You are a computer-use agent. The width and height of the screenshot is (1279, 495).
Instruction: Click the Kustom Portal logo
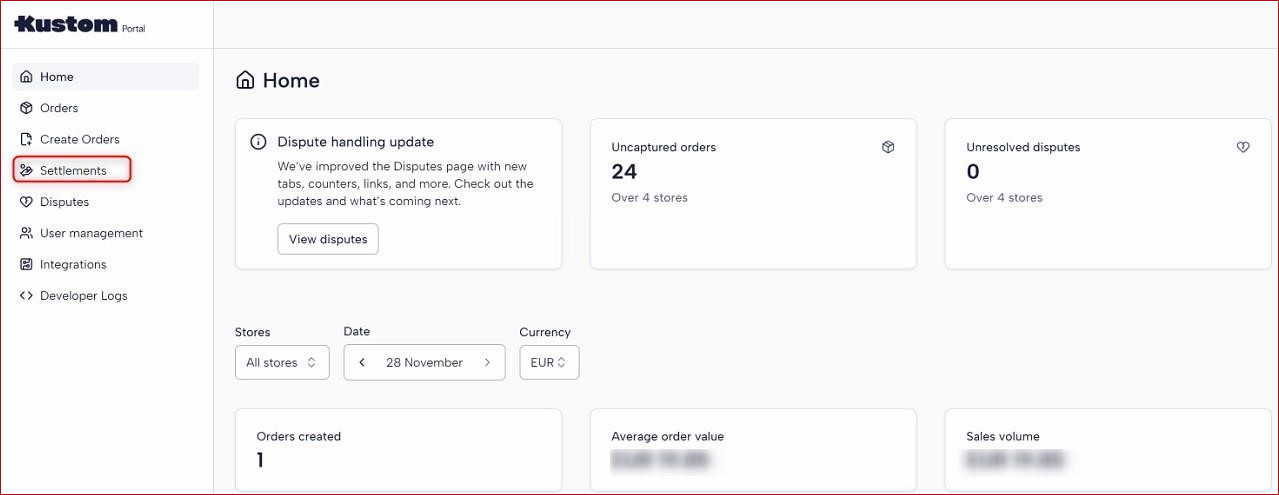pyautogui.click(x=80, y=25)
